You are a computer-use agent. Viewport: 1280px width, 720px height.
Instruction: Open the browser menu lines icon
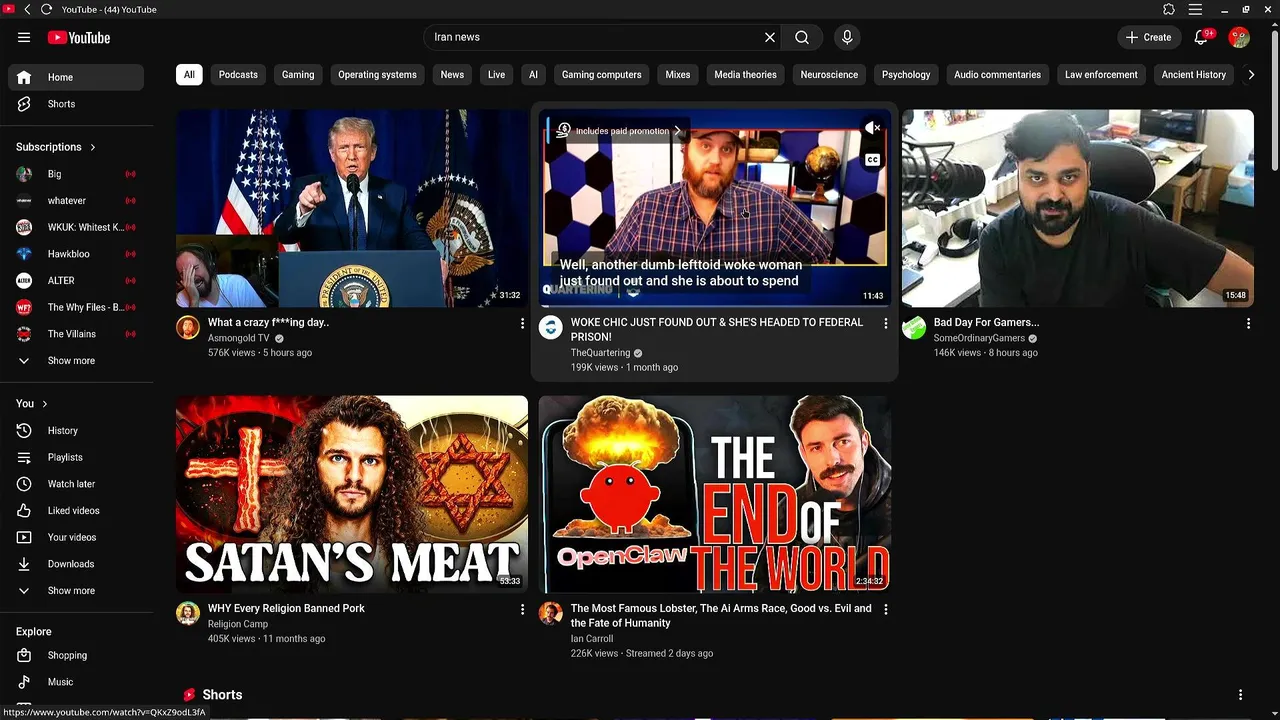tap(1195, 9)
